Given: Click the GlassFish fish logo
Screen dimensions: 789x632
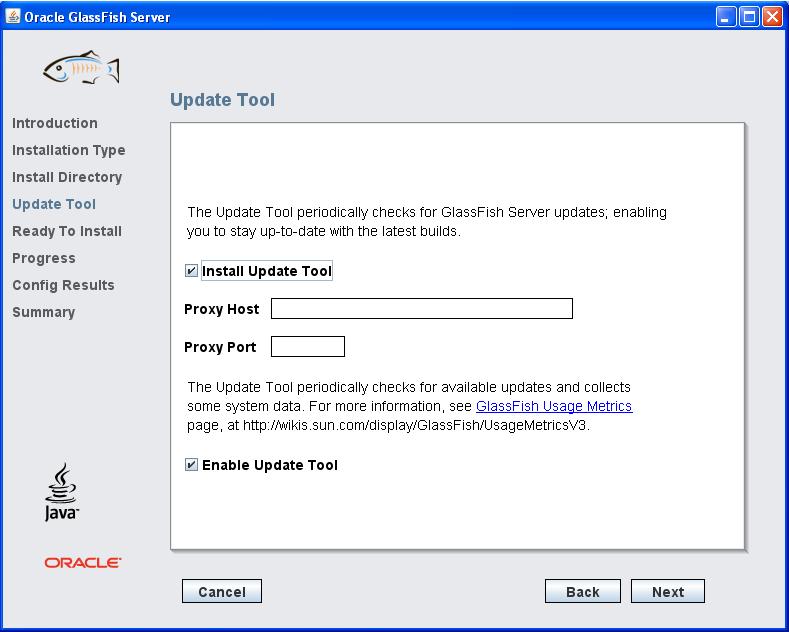Looking at the screenshot, I should coord(82,67).
